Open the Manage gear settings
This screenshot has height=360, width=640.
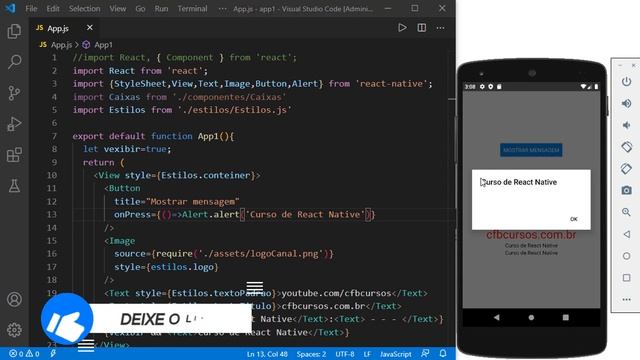coord(14,330)
